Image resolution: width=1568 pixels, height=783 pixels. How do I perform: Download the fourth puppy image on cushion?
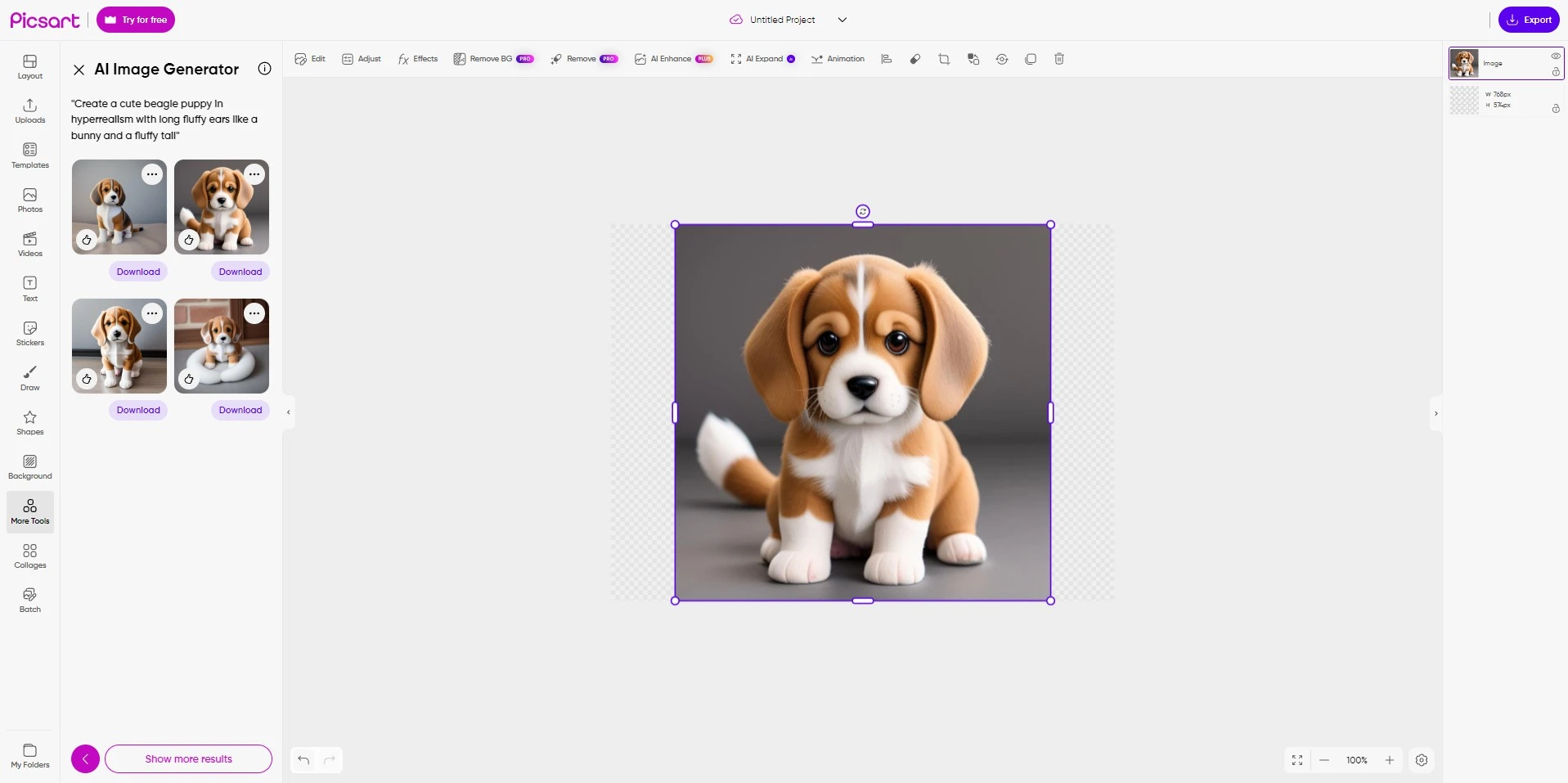point(240,410)
